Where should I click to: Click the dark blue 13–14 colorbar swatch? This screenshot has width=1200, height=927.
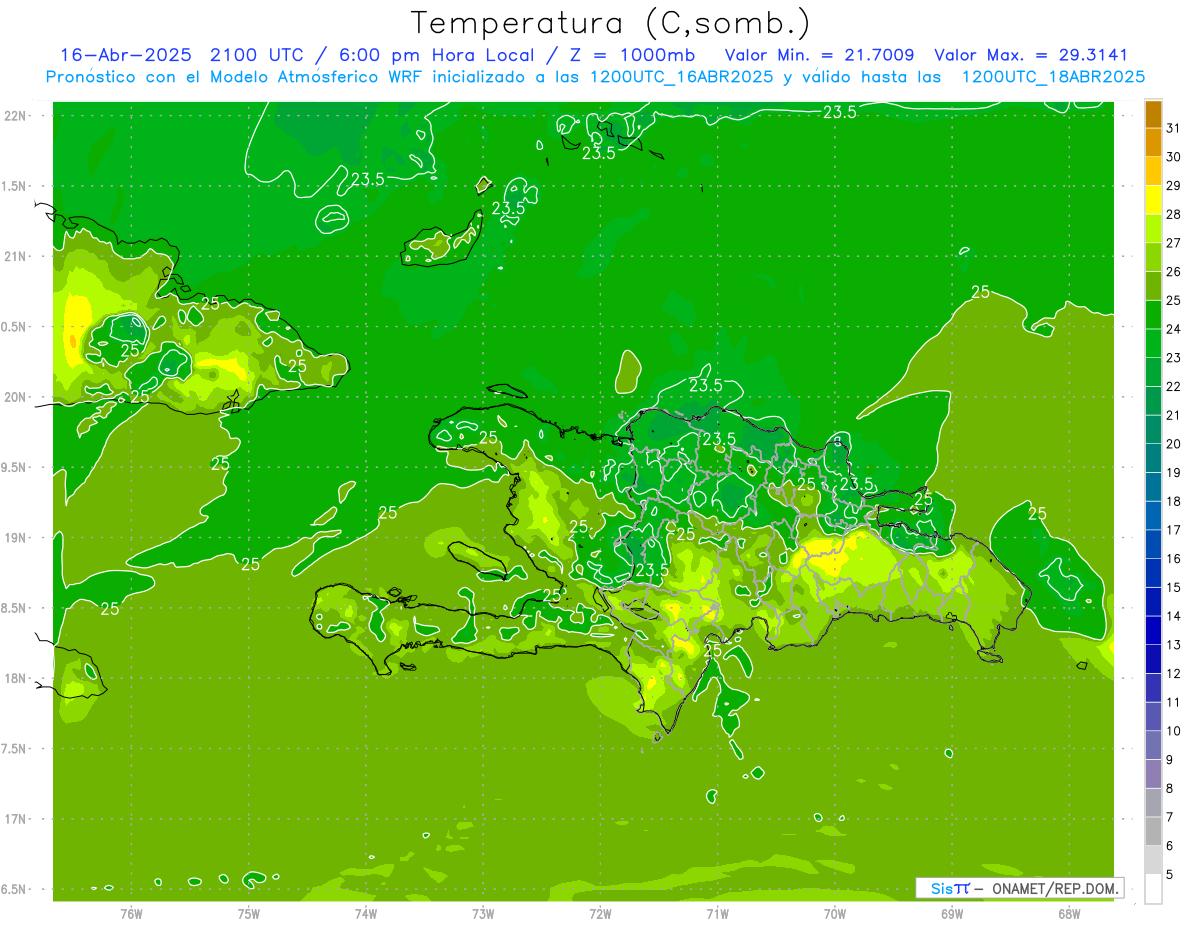[x=1153, y=631]
